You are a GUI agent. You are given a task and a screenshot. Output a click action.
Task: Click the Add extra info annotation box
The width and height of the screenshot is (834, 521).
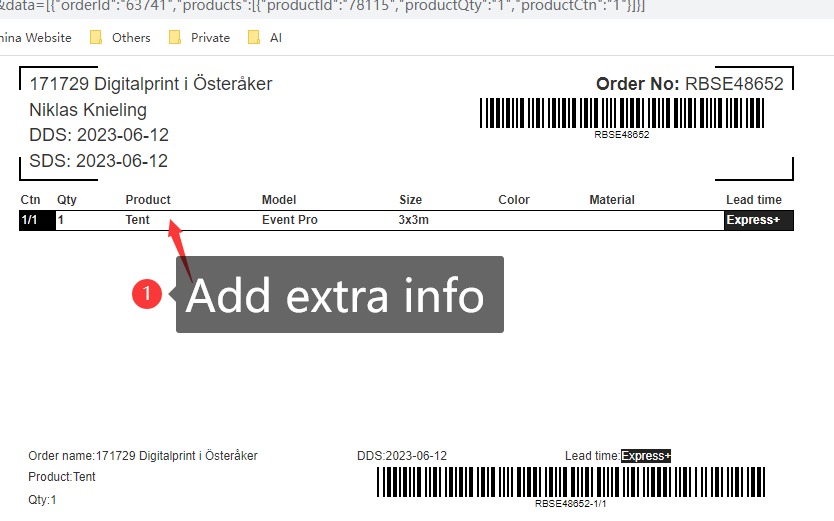pos(340,295)
